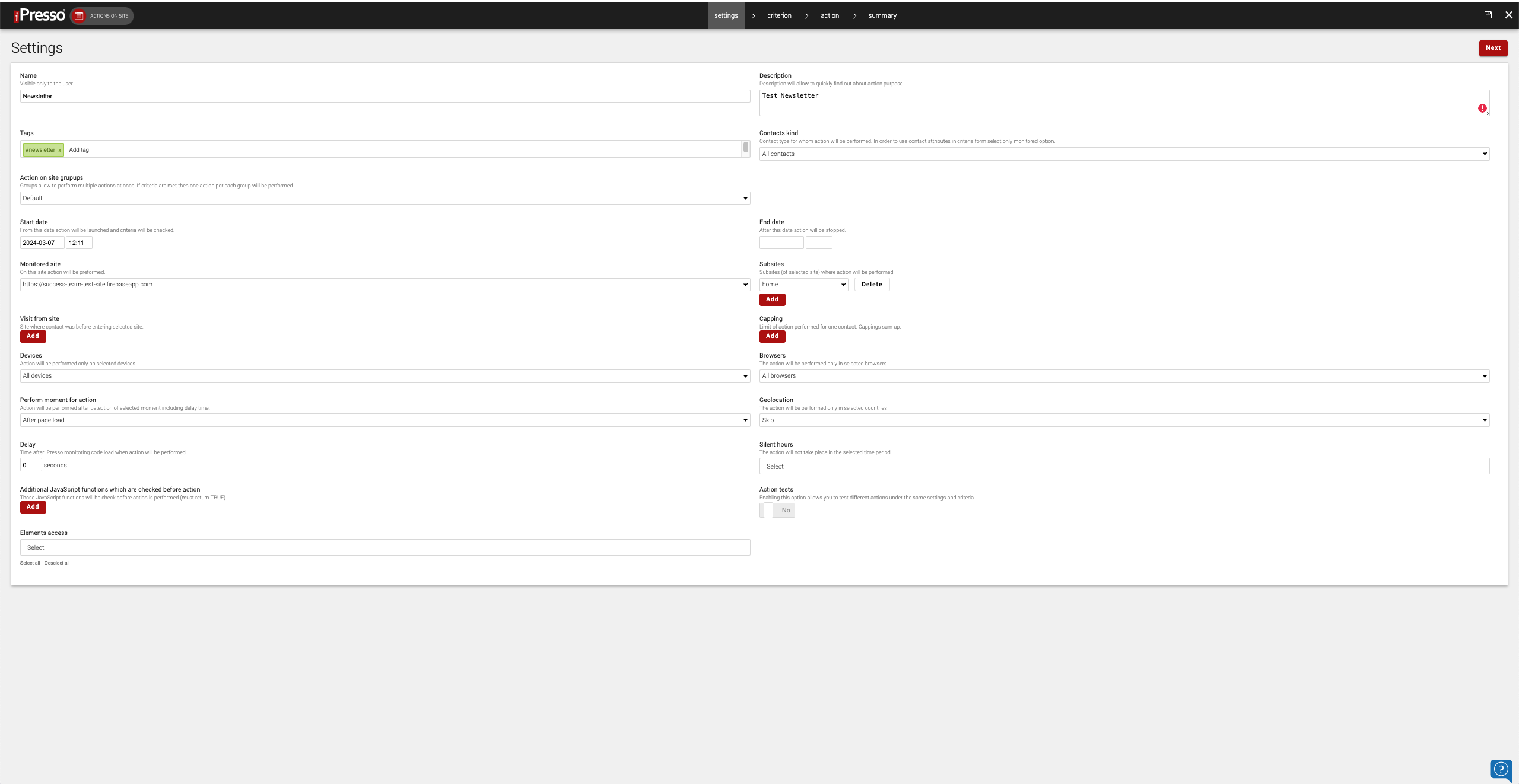Image resolution: width=1519 pixels, height=784 pixels.
Task: Open the Contacts kind dropdown
Action: coord(1124,154)
